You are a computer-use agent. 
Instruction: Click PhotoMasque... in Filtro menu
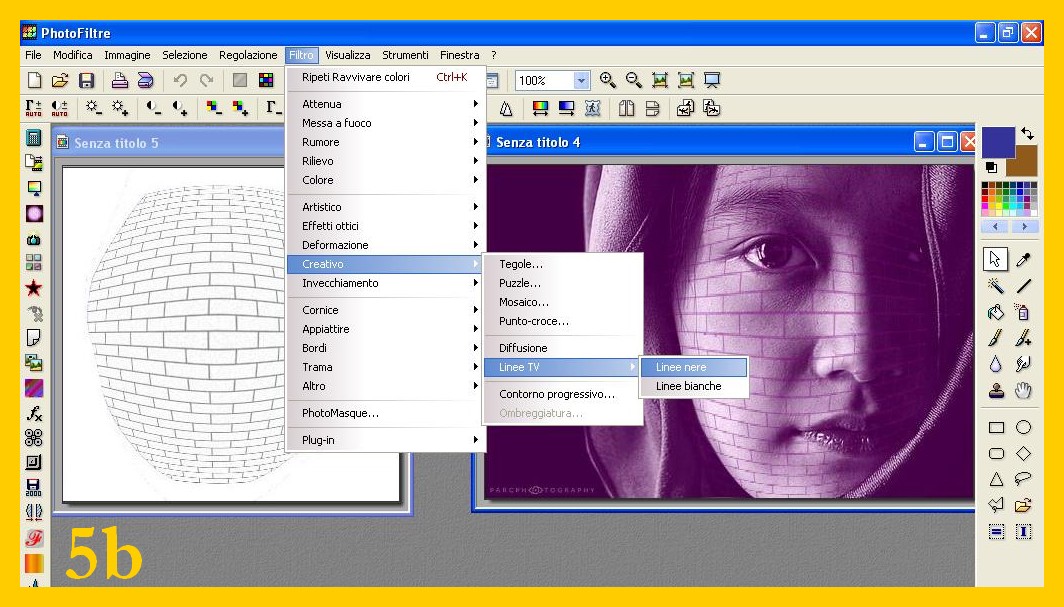pos(340,413)
